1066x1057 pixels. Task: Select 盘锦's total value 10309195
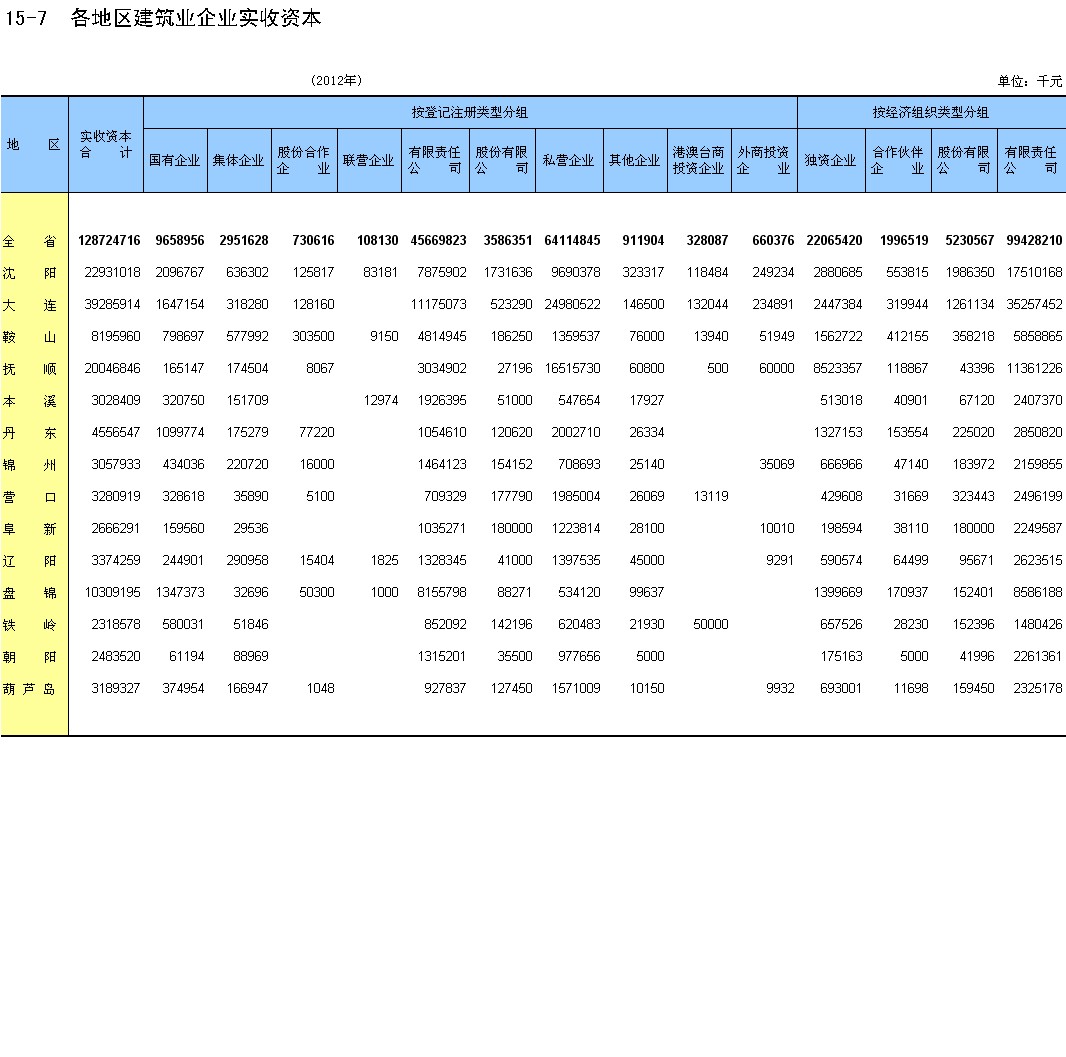112,592
